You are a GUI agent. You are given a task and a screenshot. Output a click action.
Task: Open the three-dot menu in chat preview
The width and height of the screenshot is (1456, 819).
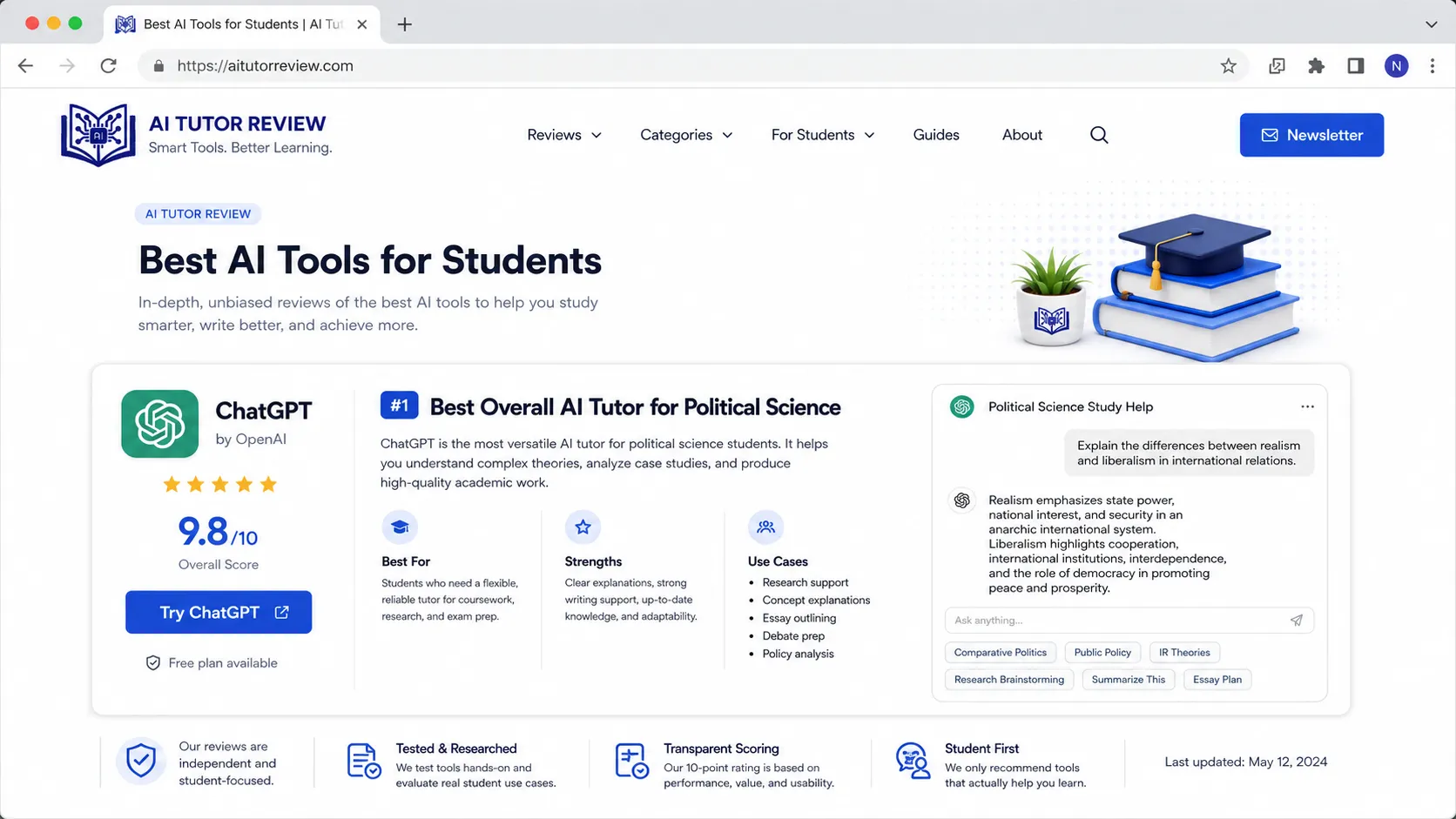1307,406
